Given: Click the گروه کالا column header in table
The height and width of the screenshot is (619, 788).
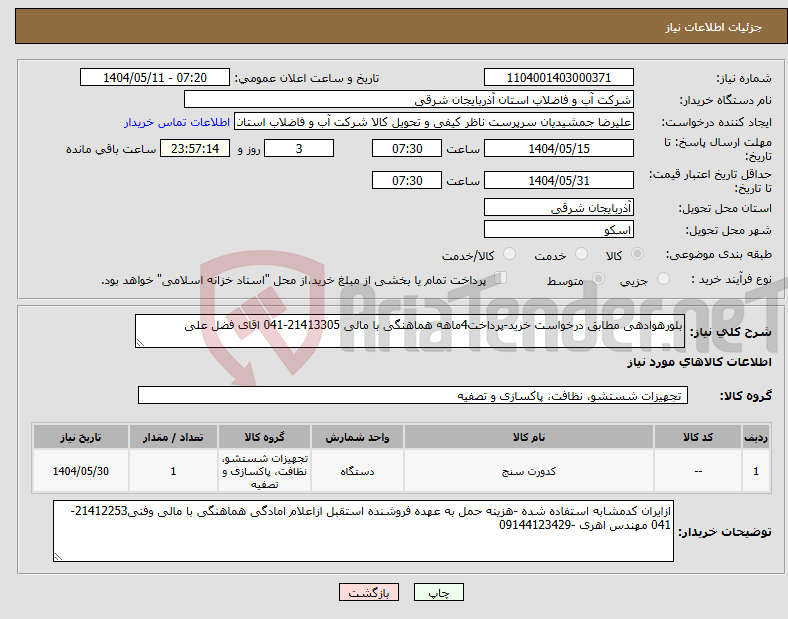Looking at the screenshot, I should point(264,437).
